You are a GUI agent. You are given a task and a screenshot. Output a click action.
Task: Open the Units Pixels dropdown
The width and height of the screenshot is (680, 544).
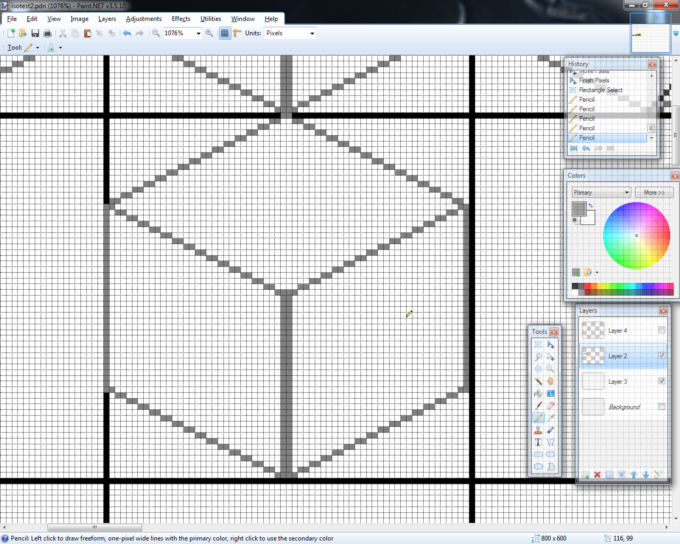coord(312,33)
